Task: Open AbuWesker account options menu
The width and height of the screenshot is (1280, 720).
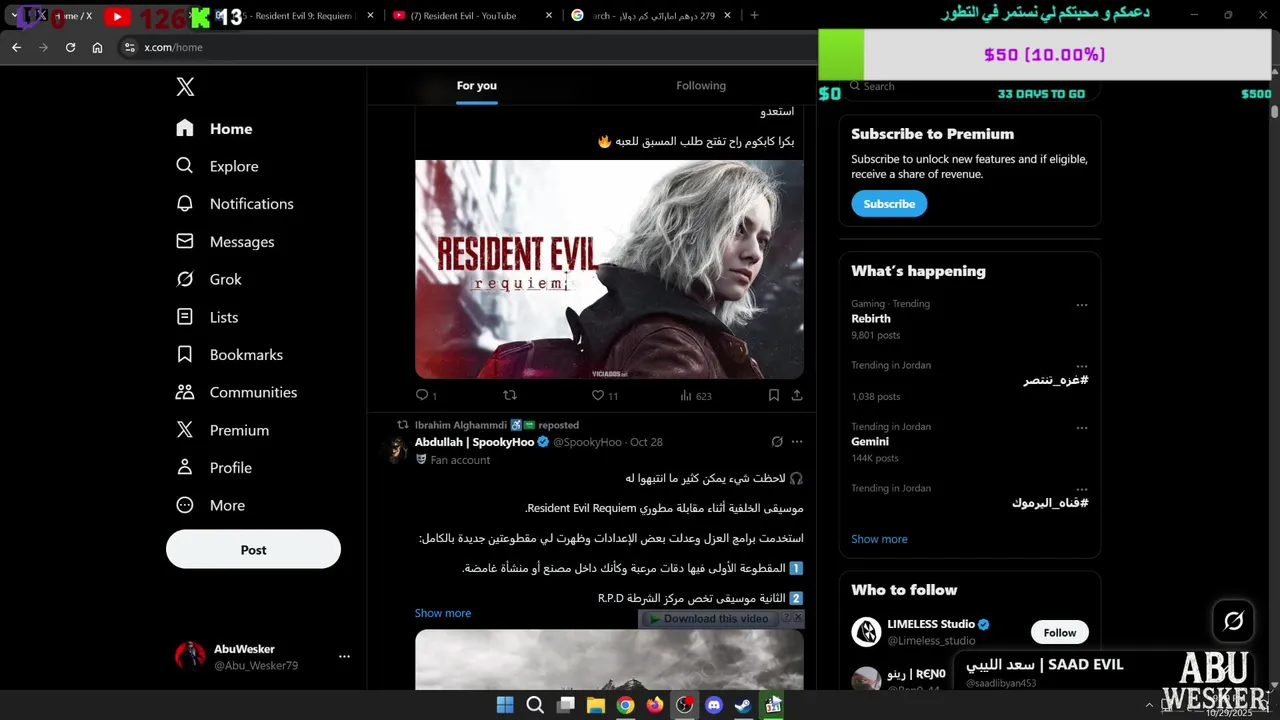Action: [344, 657]
